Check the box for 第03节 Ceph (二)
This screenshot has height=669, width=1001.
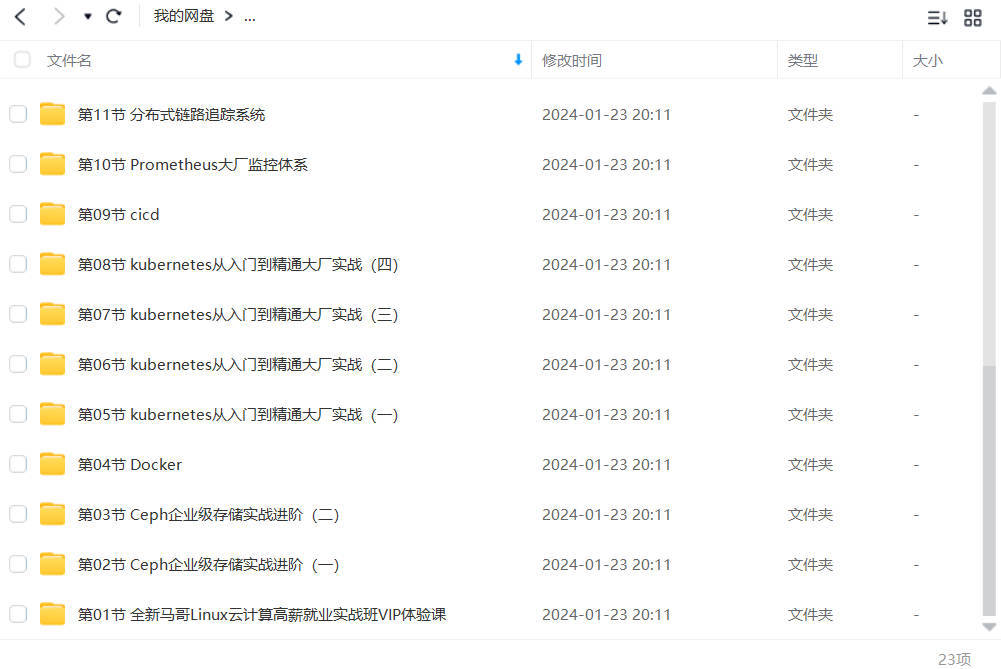click(x=18, y=514)
